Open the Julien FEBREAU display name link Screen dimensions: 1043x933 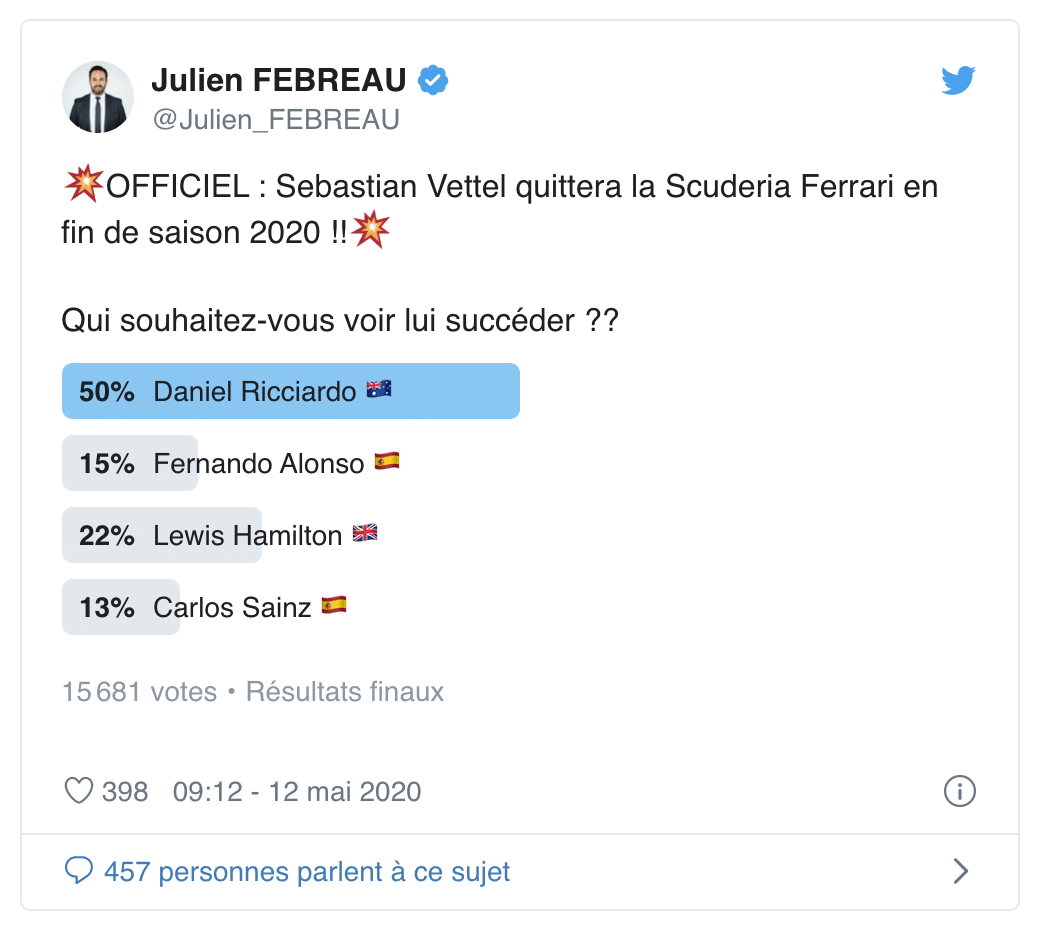pos(279,80)
